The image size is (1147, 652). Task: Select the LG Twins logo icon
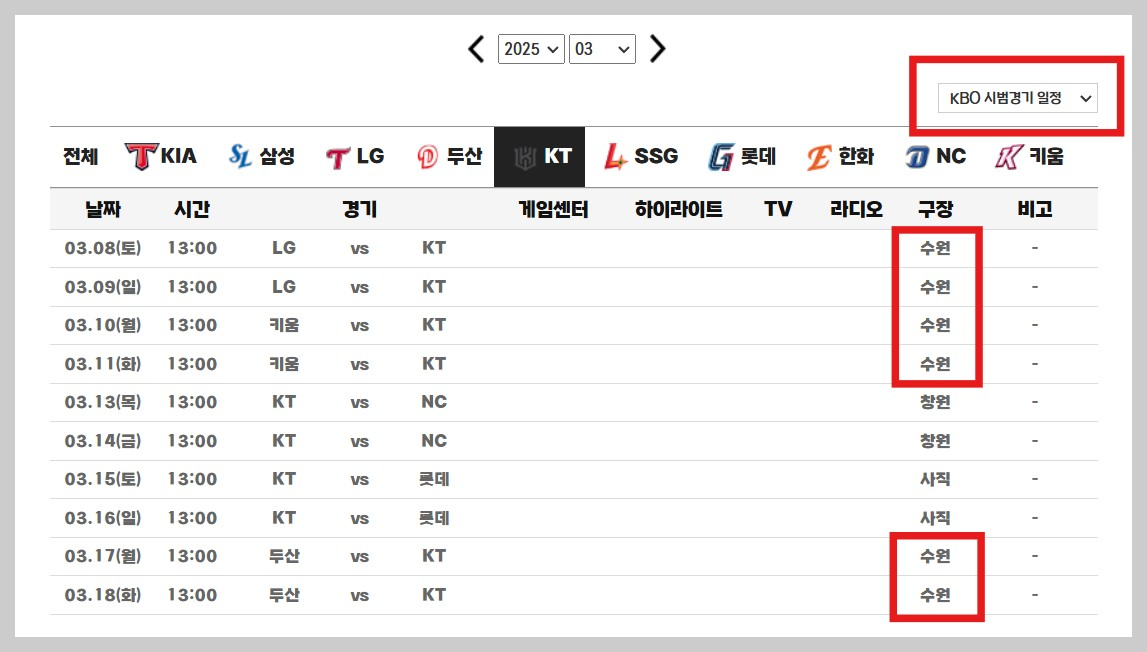(x=338, y=156)
